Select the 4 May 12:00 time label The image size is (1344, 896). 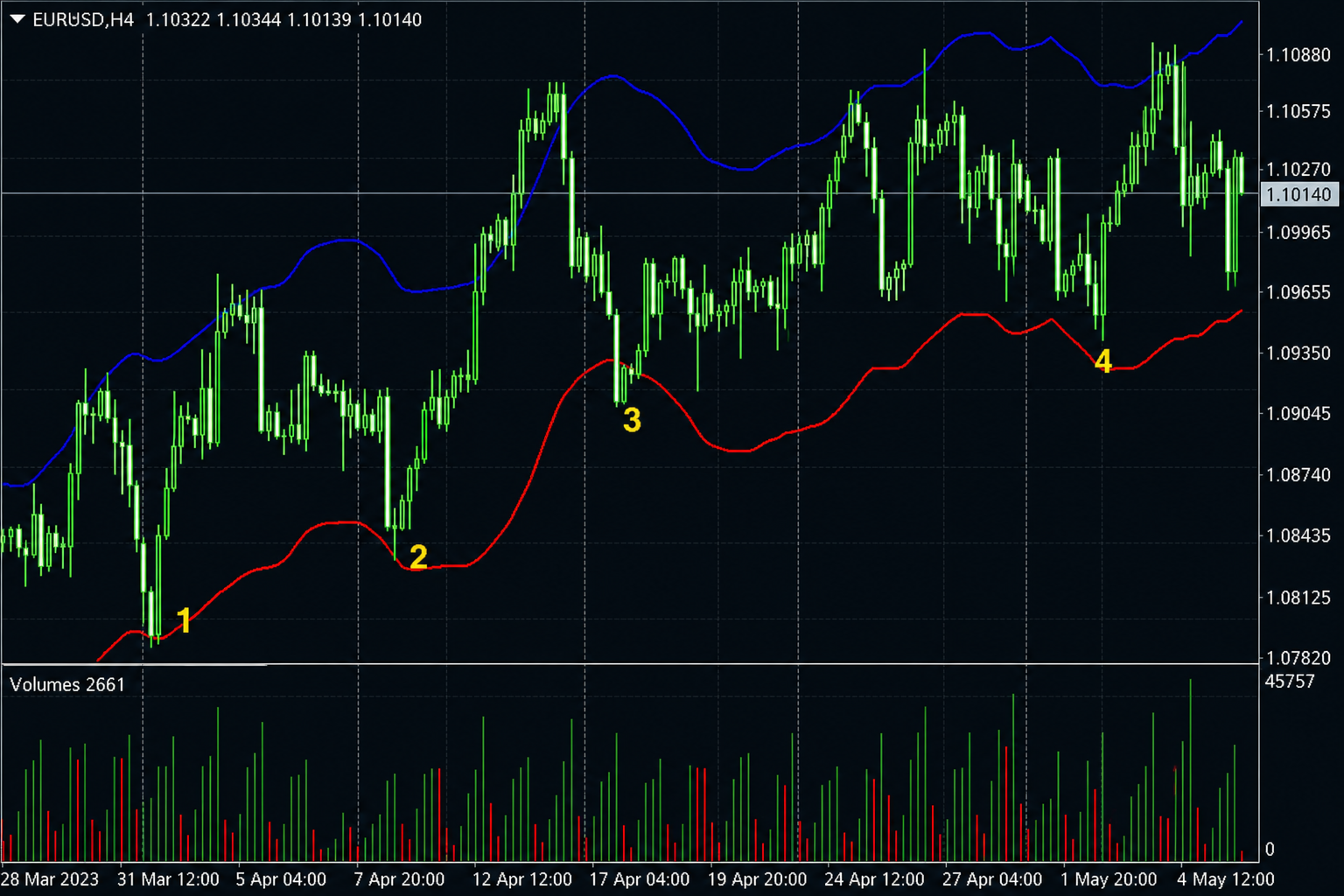tap(1226, 879)
